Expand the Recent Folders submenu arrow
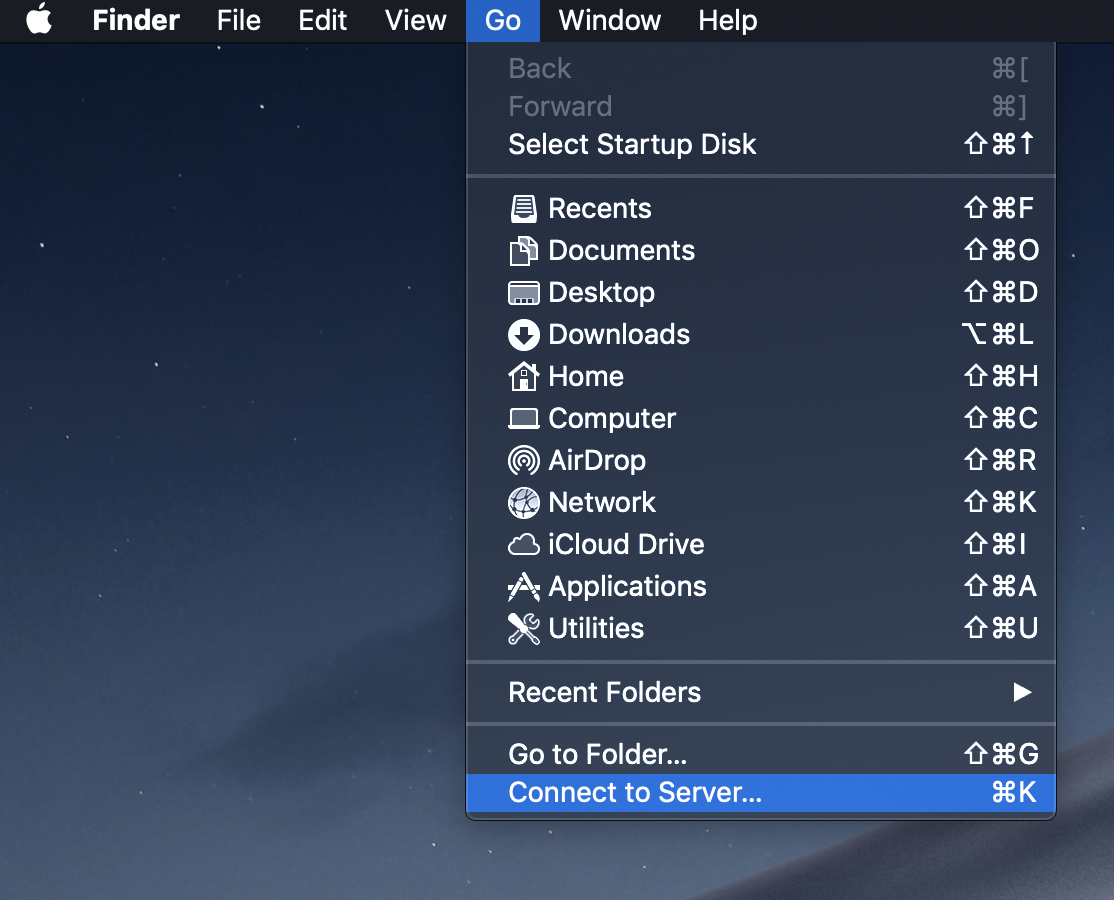 coord(1022,692)
